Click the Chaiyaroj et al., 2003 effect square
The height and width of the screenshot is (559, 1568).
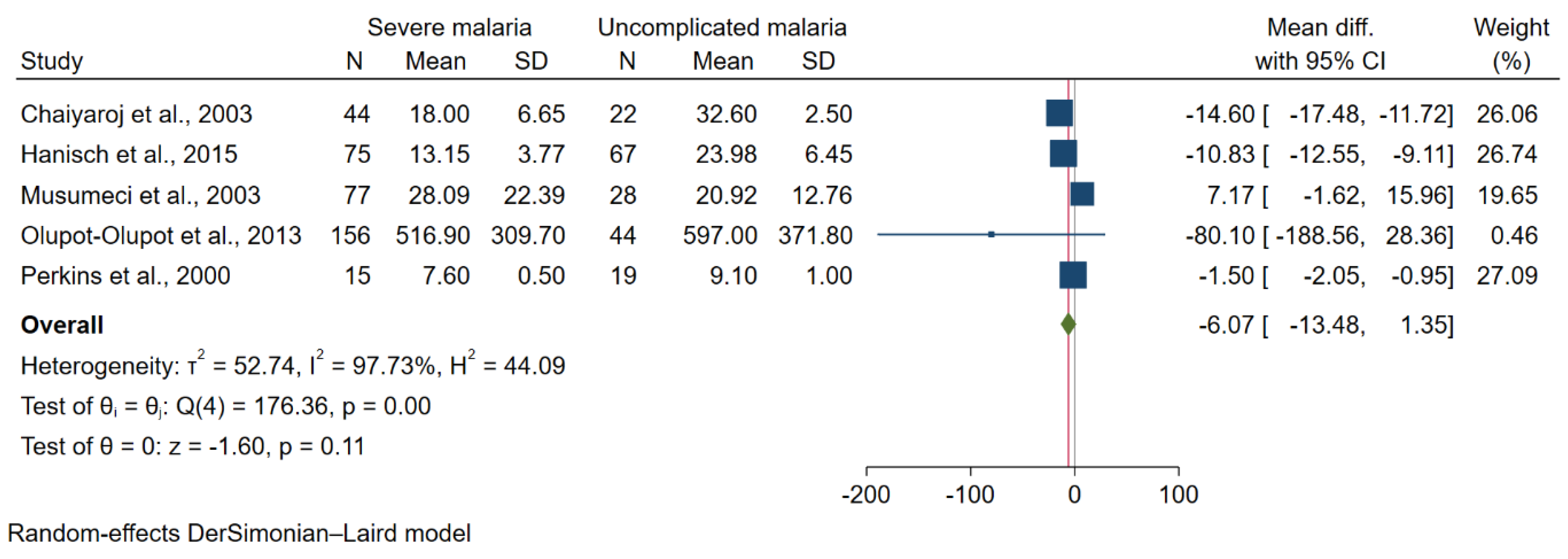click(1059, 113)
